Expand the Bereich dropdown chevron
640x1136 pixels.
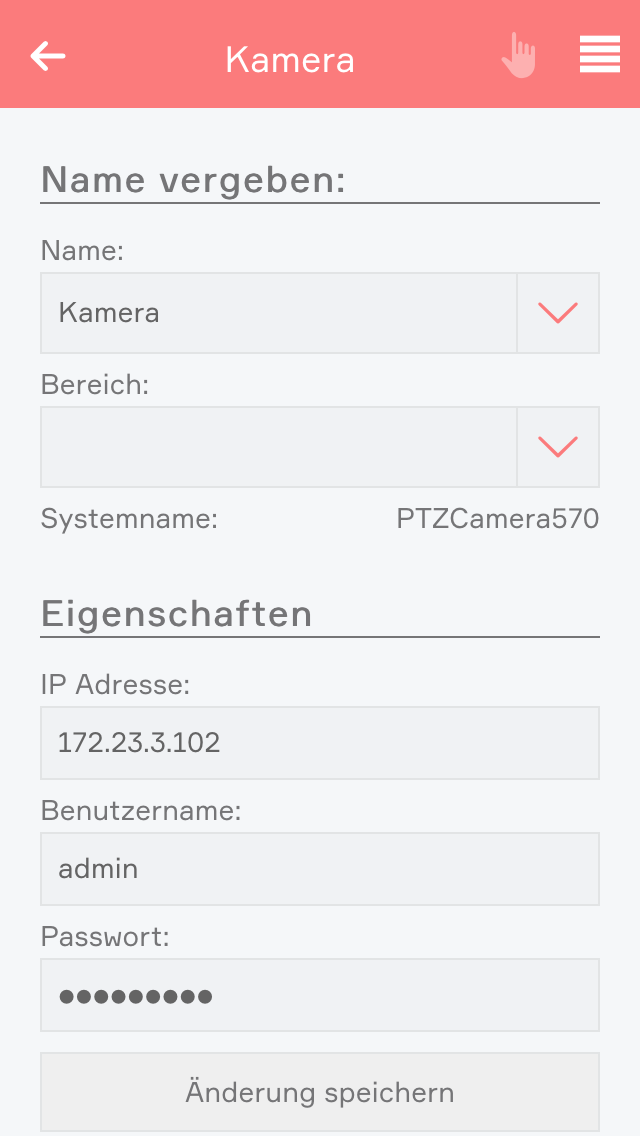click(558, 447)
